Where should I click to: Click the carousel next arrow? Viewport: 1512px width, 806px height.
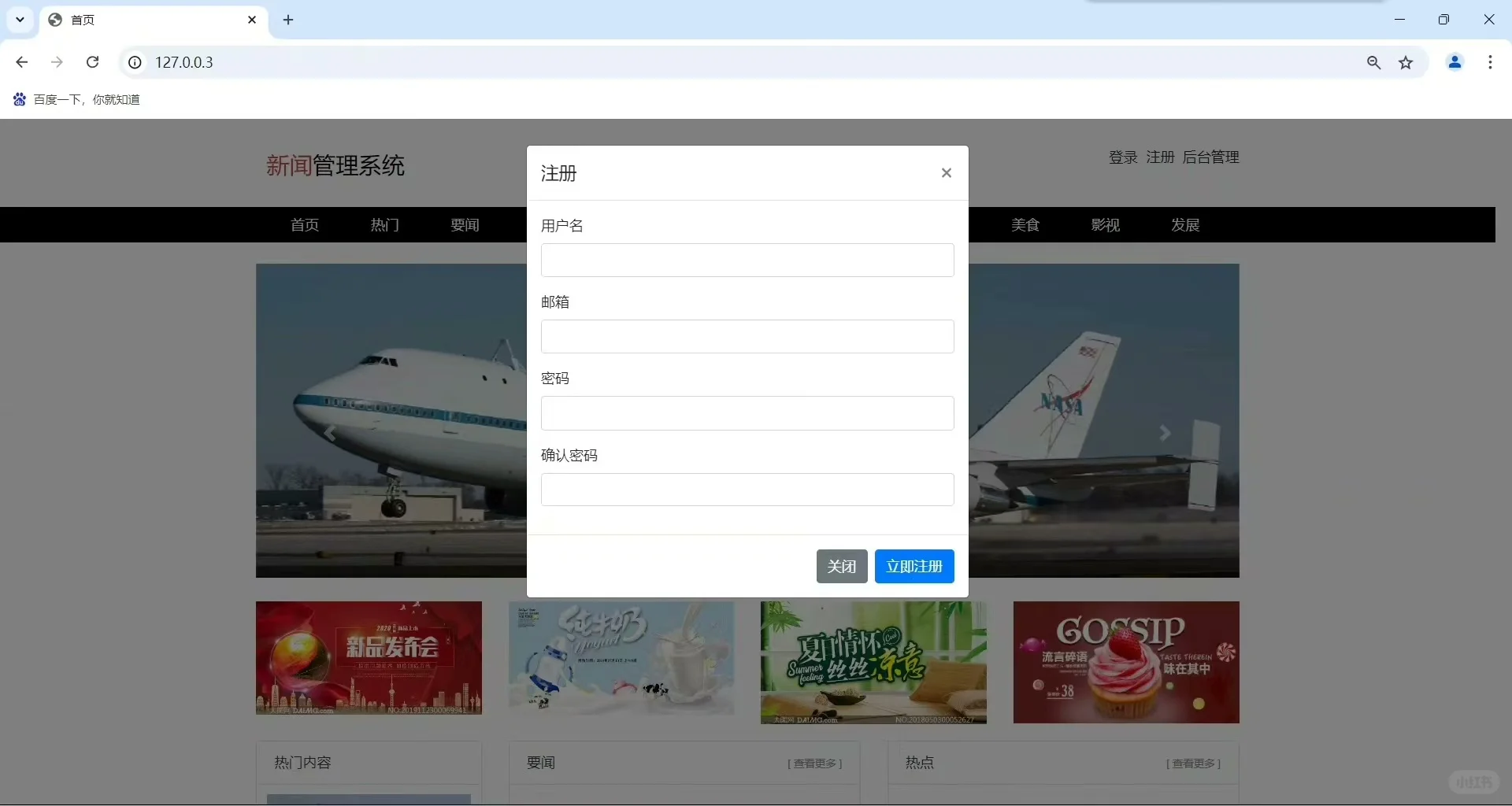1165,432
